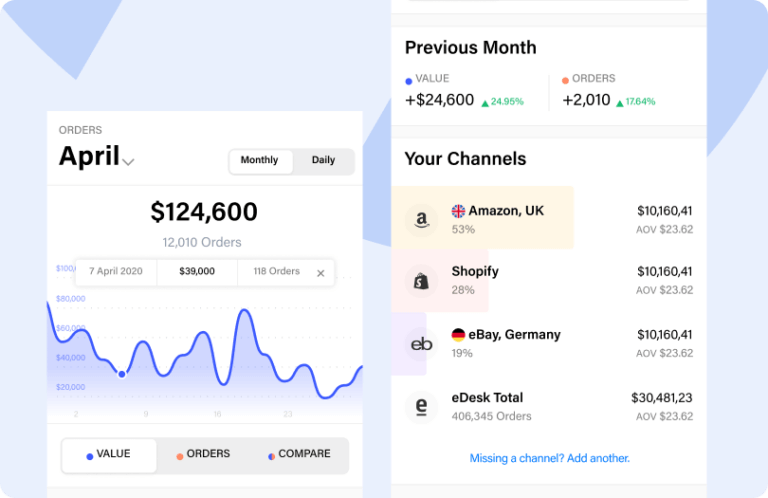Switch the view to Monthly

pyautogui.click(x=260, y=161)
